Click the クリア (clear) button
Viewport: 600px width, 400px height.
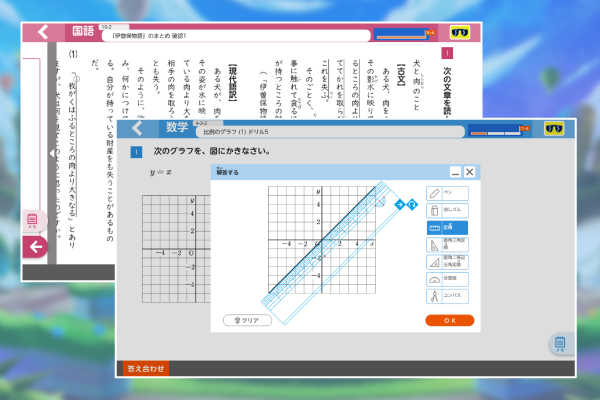click(247, 320)
